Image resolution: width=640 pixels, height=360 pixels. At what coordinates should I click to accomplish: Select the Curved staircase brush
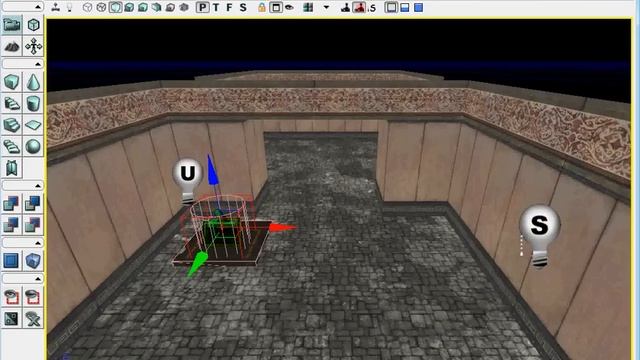(11, 104)
